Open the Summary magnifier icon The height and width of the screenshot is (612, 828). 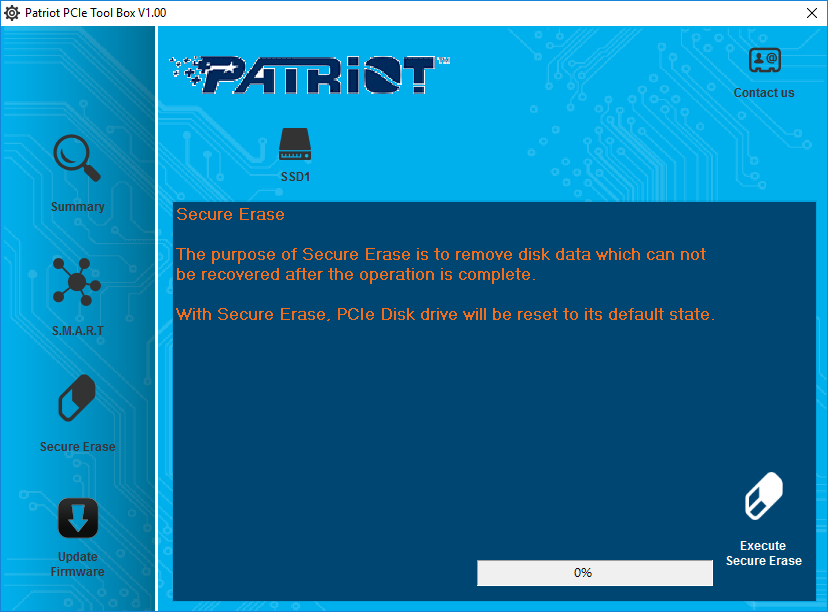77,158
